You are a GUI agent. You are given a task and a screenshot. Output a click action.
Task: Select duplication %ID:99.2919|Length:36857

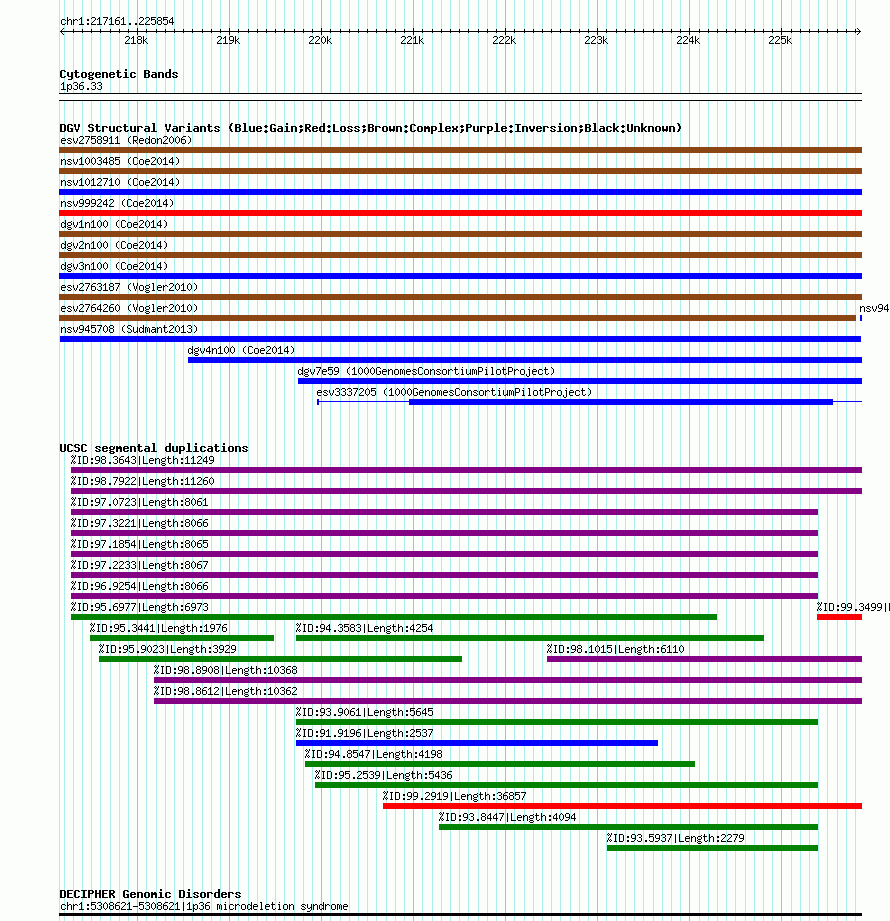455,796
